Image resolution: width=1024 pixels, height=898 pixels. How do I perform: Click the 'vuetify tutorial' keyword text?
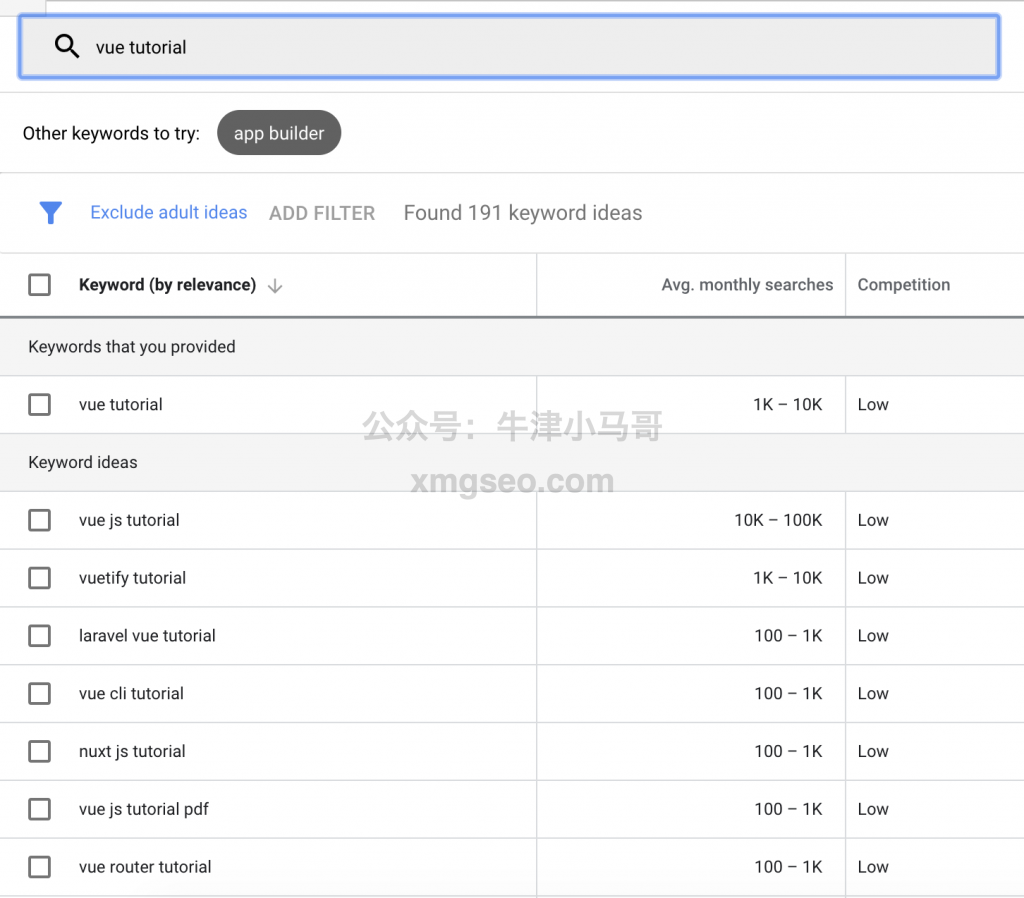point(133,578)
